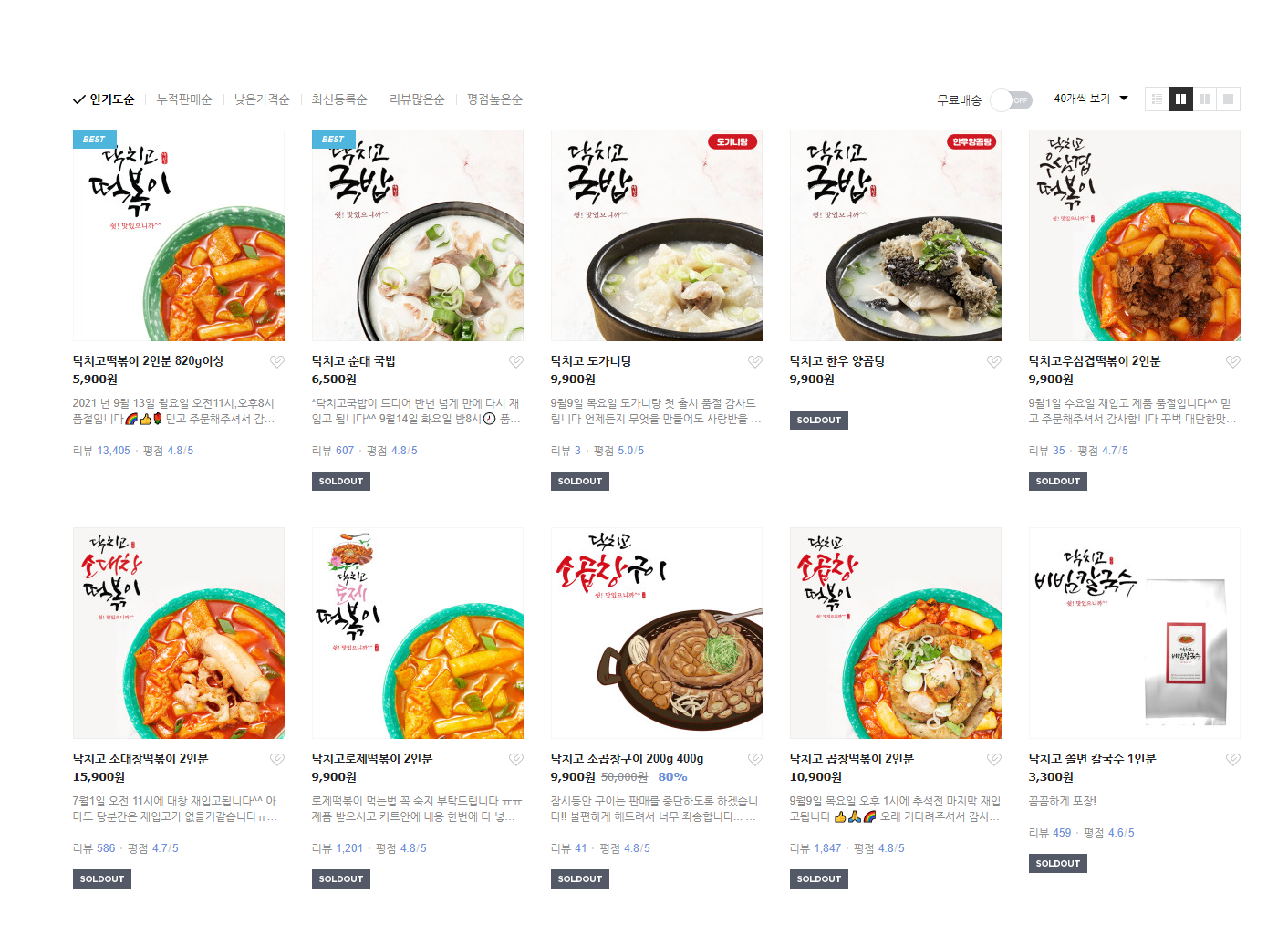1288x925 pixels.
Task: Sort products by 누적판매순
Action: [183, 99]
